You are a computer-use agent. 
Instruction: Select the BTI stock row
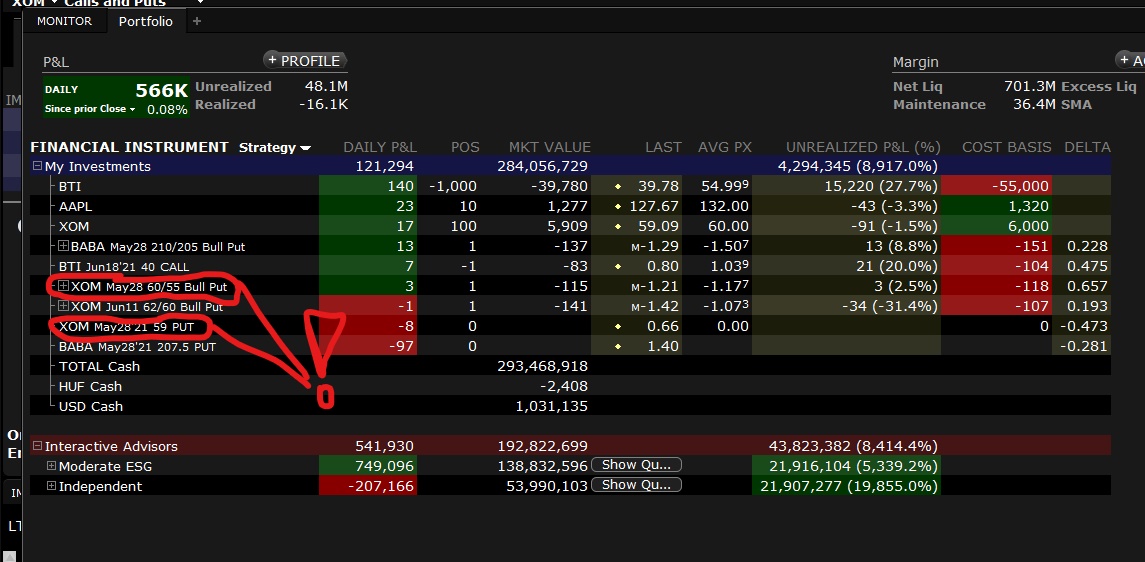(570, 186)
